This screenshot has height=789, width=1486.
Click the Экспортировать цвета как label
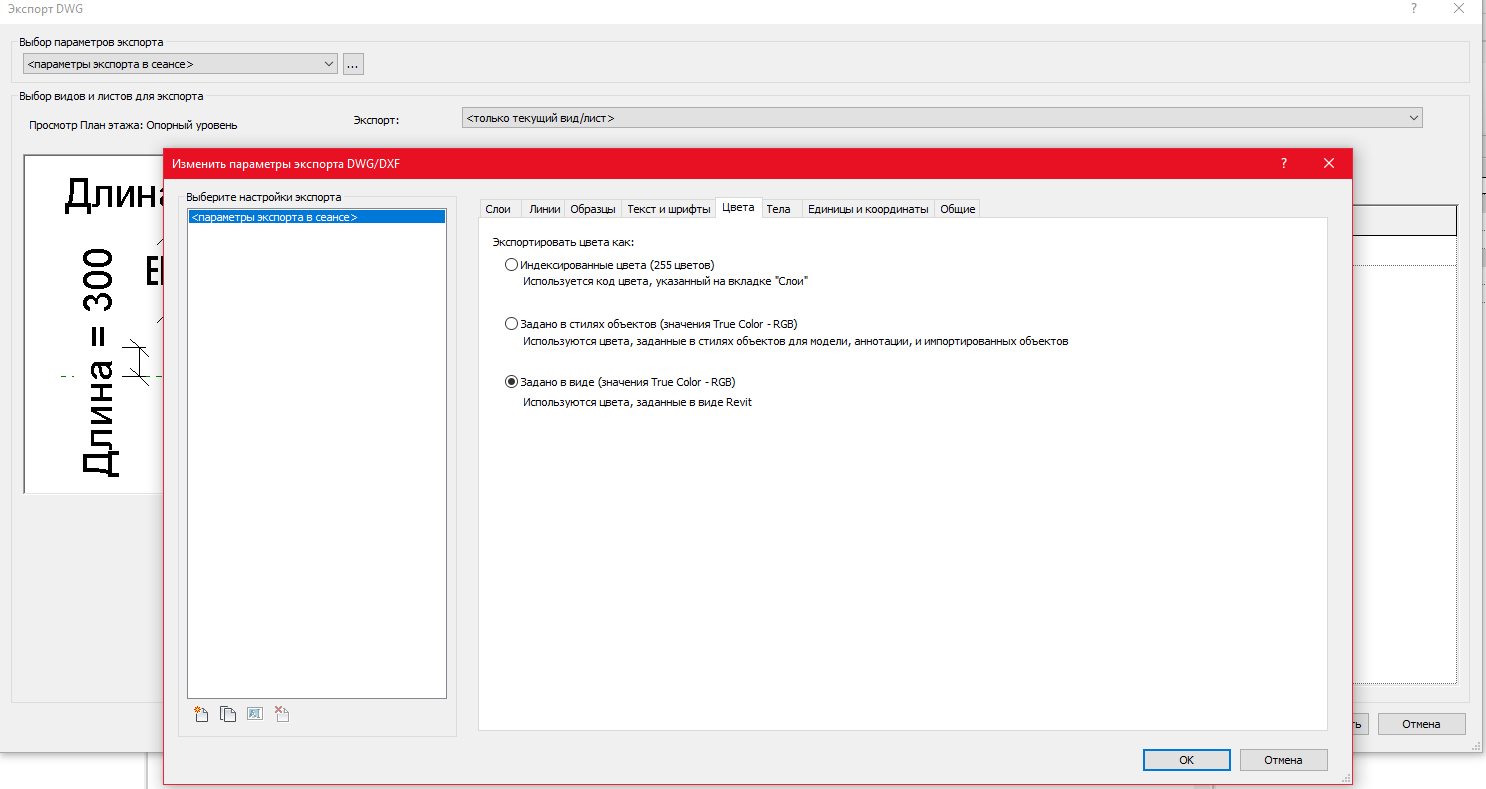click(563, 242)
